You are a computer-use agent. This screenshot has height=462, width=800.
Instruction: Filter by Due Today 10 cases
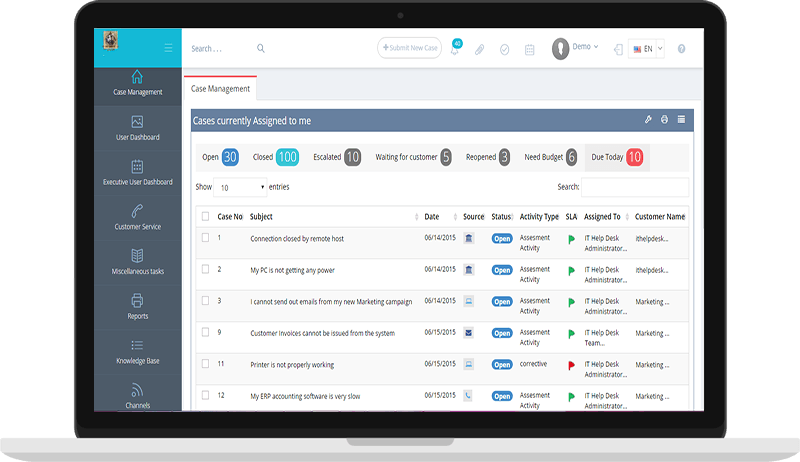(617, 157)
